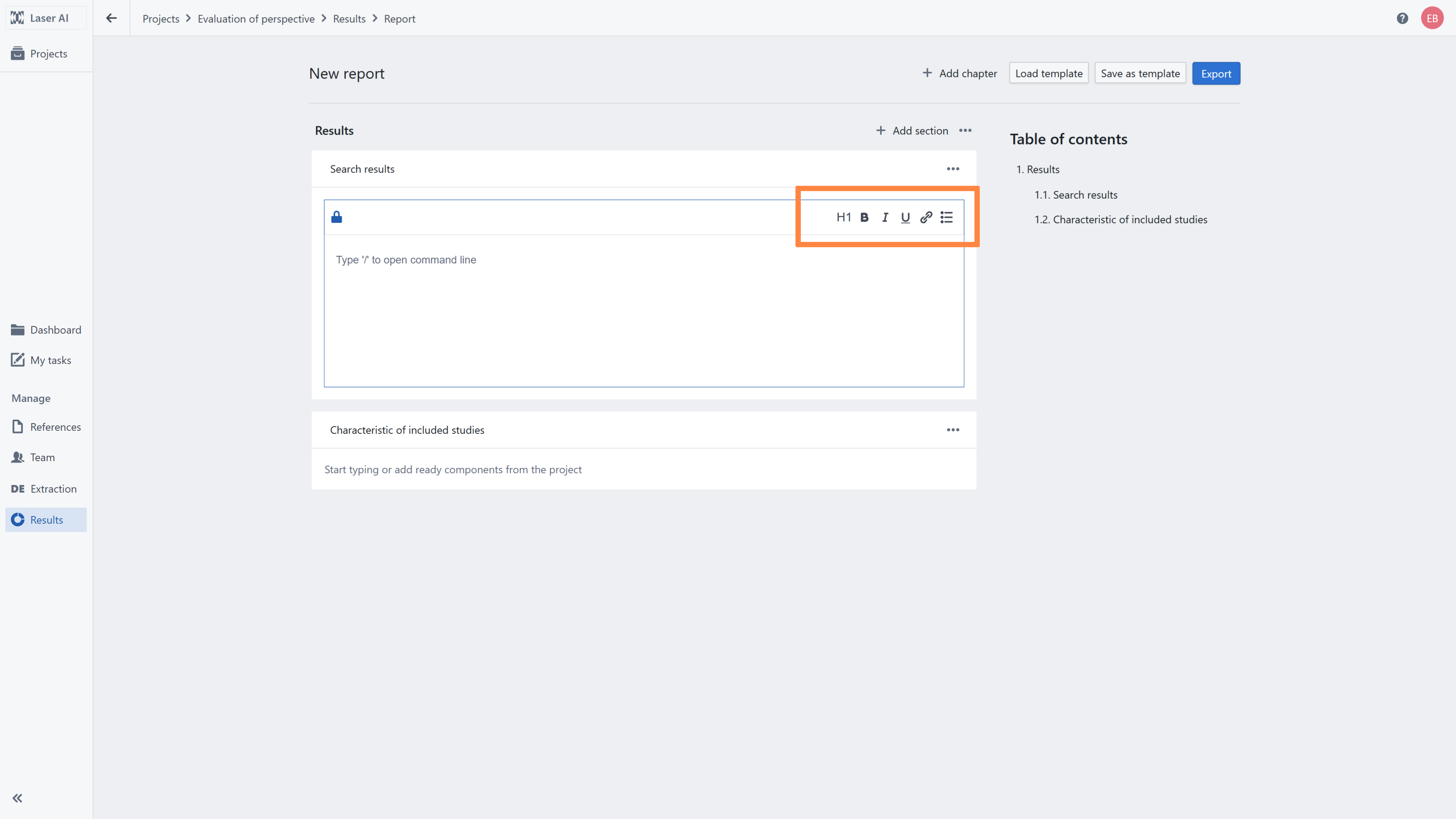
Task: Go back using the arrow icon
Action: tap(111, 19)
